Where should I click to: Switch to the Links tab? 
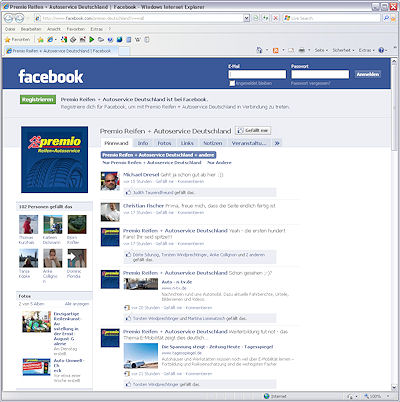point(187,143)
